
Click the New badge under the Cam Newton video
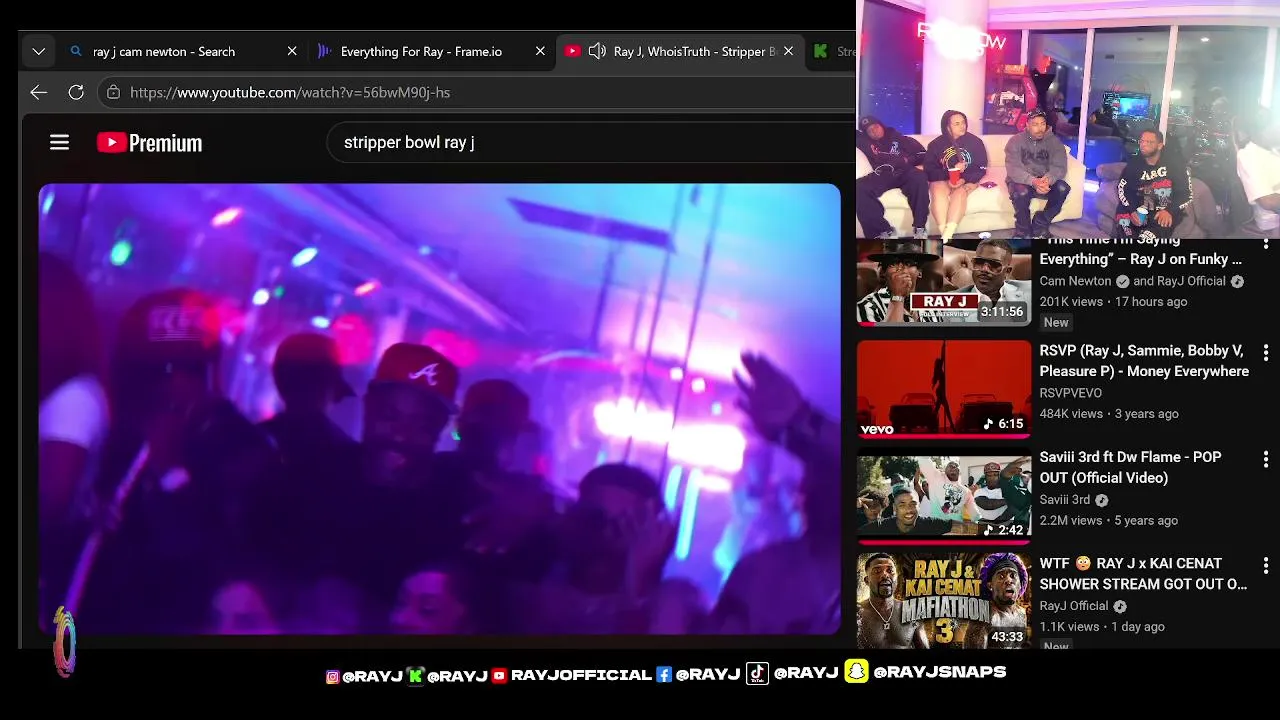point(1056,322)
